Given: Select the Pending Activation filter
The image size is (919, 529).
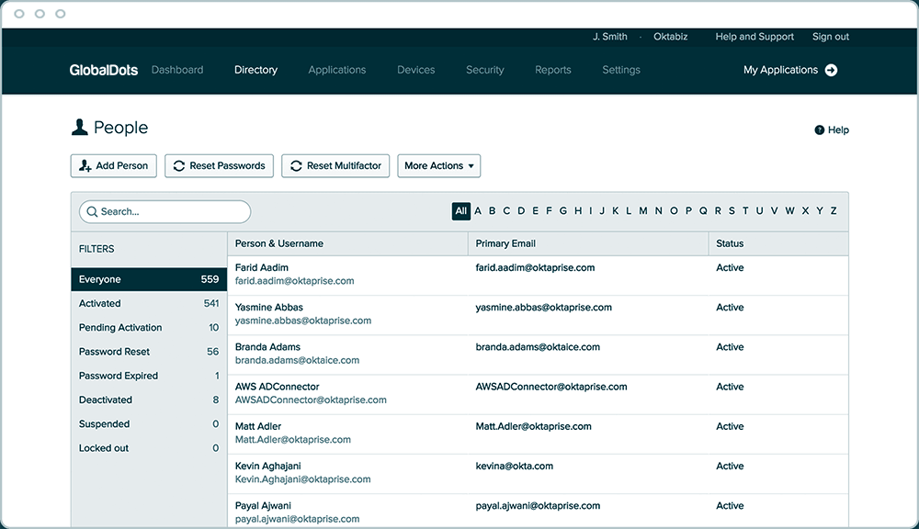Looking at the screenshot, I should click(x=149, y=327).
